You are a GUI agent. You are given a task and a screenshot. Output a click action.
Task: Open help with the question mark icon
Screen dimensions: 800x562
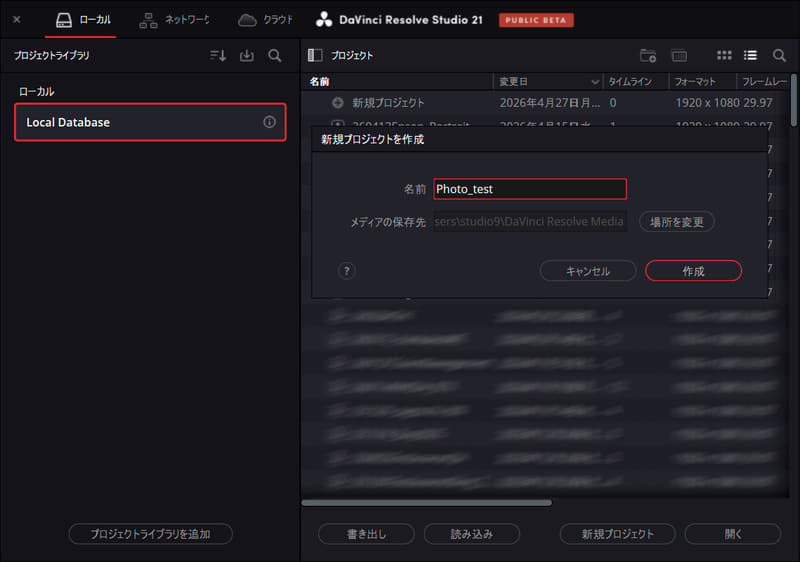(x=346, y=271)
